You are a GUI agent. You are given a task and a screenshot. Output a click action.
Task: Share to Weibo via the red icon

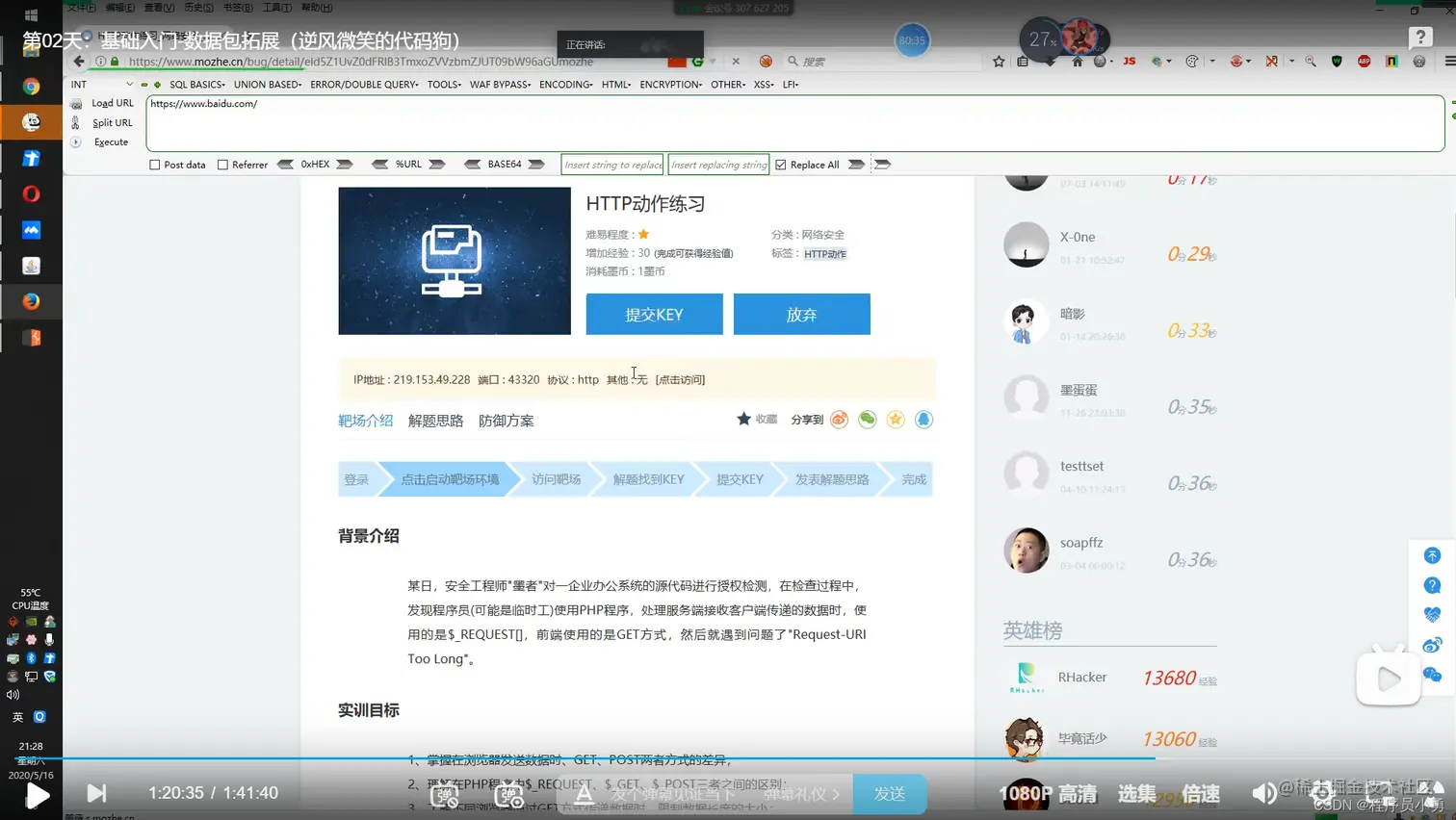(840, 420)
